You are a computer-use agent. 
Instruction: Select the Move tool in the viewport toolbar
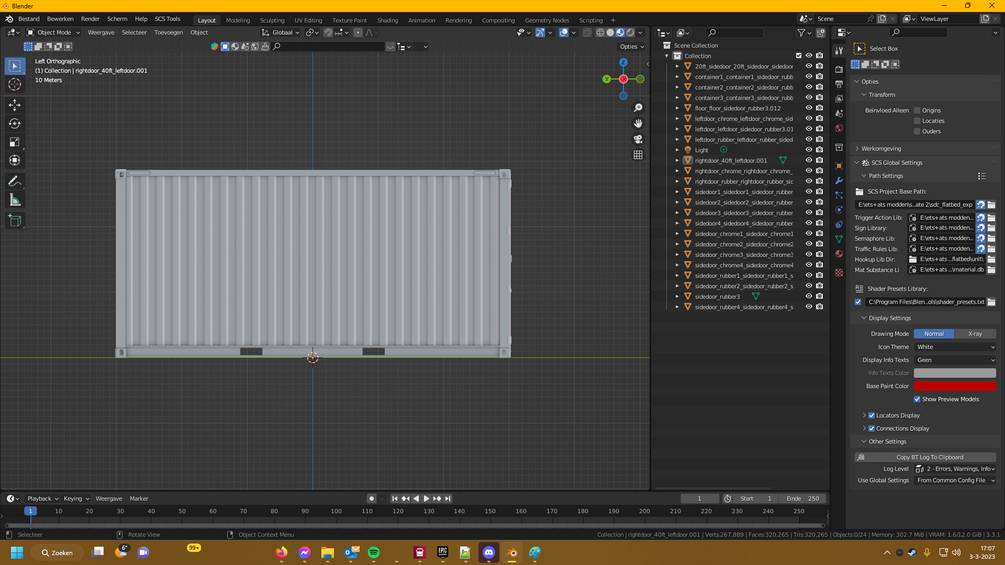[15, 105]
